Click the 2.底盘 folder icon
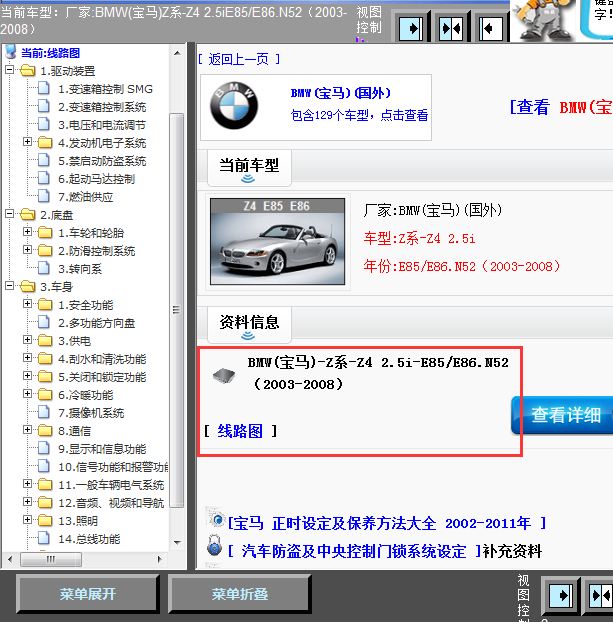Screen dimensions: 613x622 (x=27, y=215)
